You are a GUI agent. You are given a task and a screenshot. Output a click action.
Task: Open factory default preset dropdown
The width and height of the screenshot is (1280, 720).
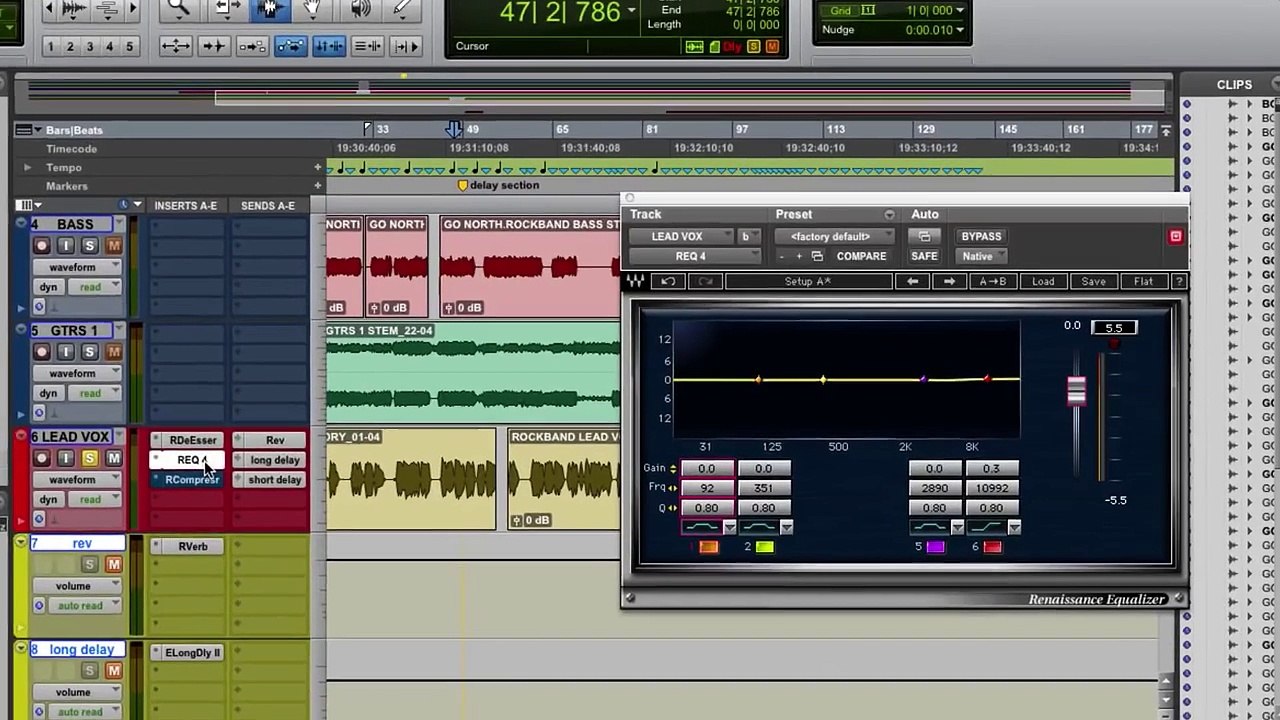[834, 237]
